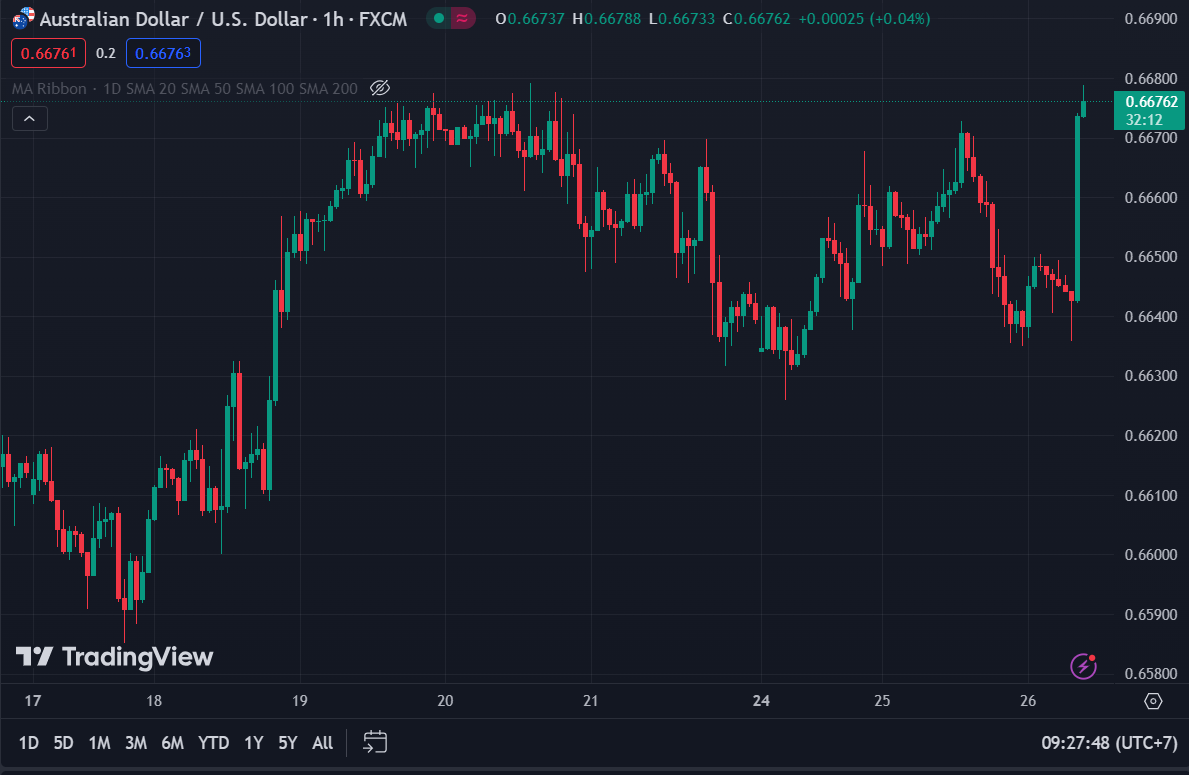Click the 0.65800 price axis label
This screenshot has height=775, width=1189.
[1151, 673]
